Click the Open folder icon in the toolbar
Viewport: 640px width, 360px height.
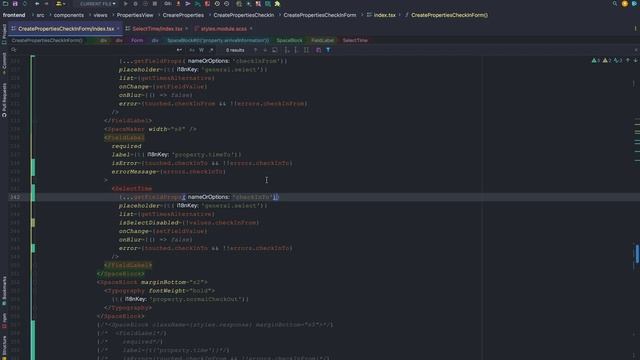pyautogui.click(x=6, y=4)
